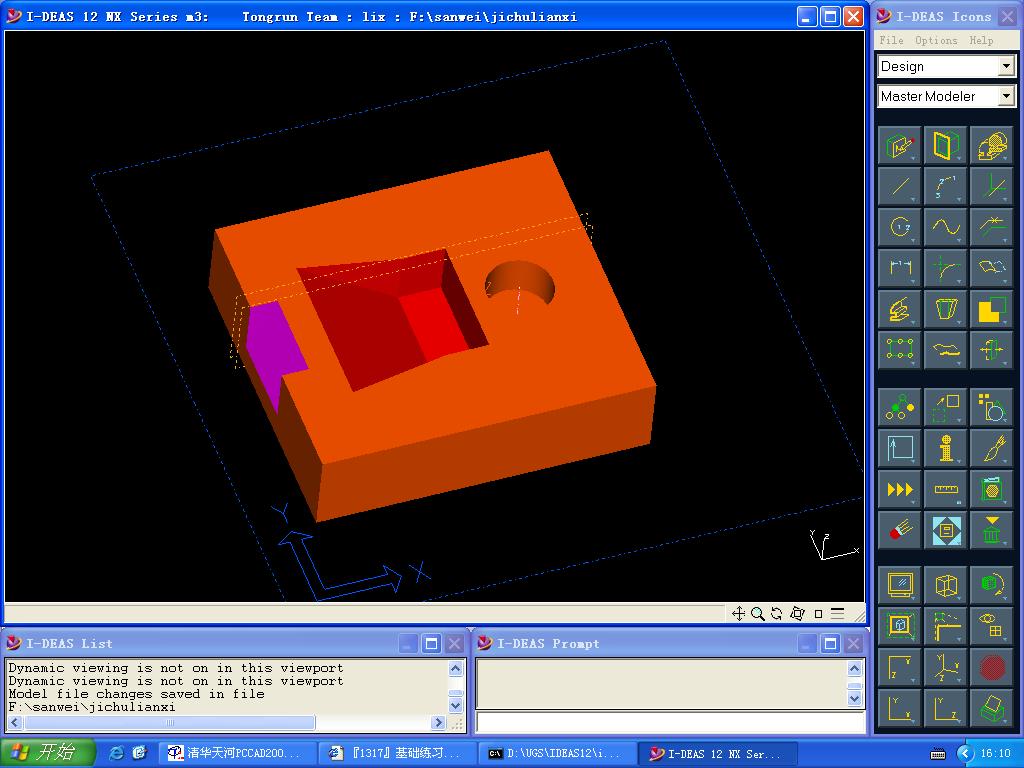Image resolution: width=1024 pixels, height=768 pixels.
Task: Select the Extrude tool icon
Action: point(900,309)
